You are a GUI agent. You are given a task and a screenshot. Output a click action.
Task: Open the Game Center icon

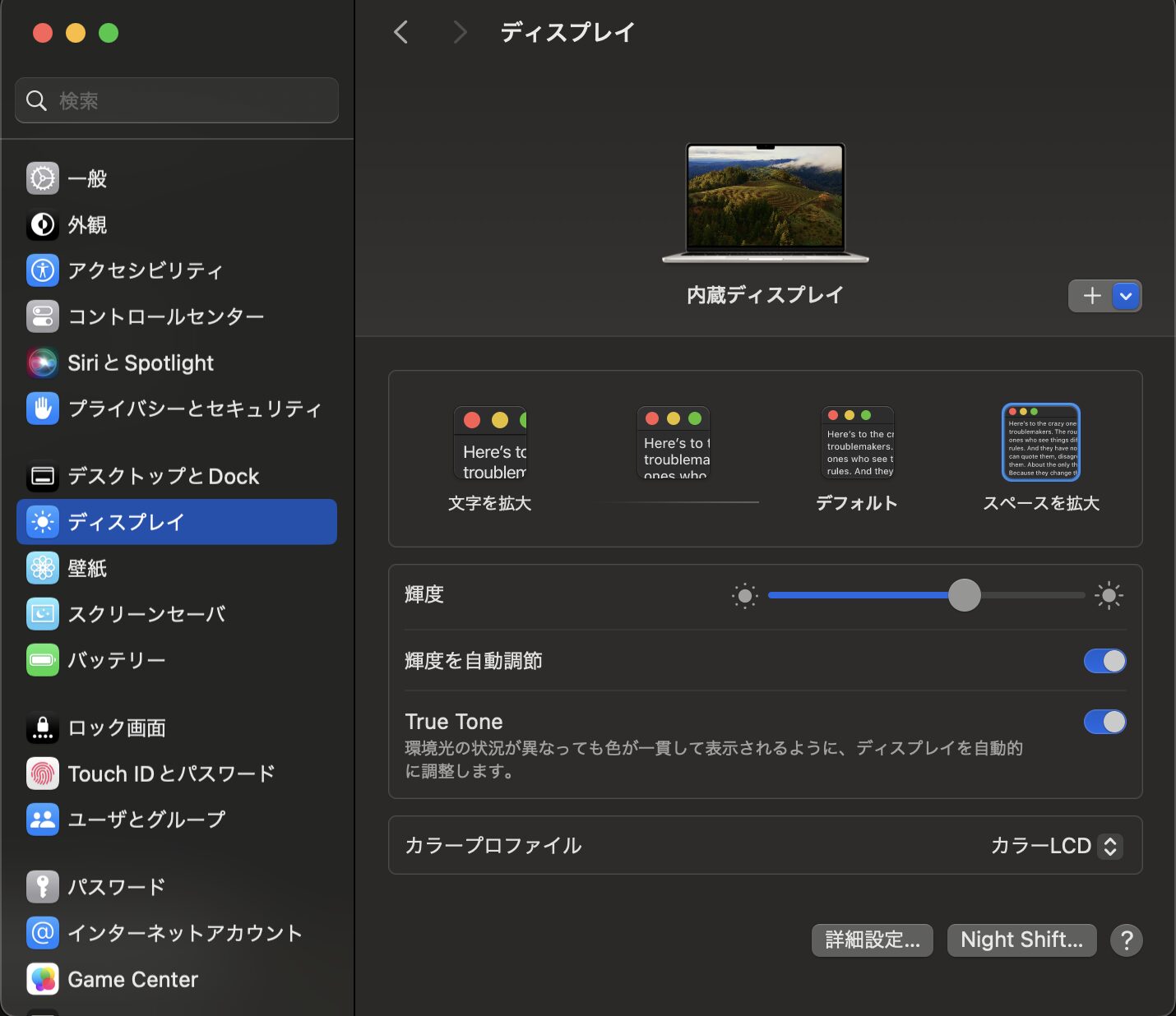(x=43, y=979)
